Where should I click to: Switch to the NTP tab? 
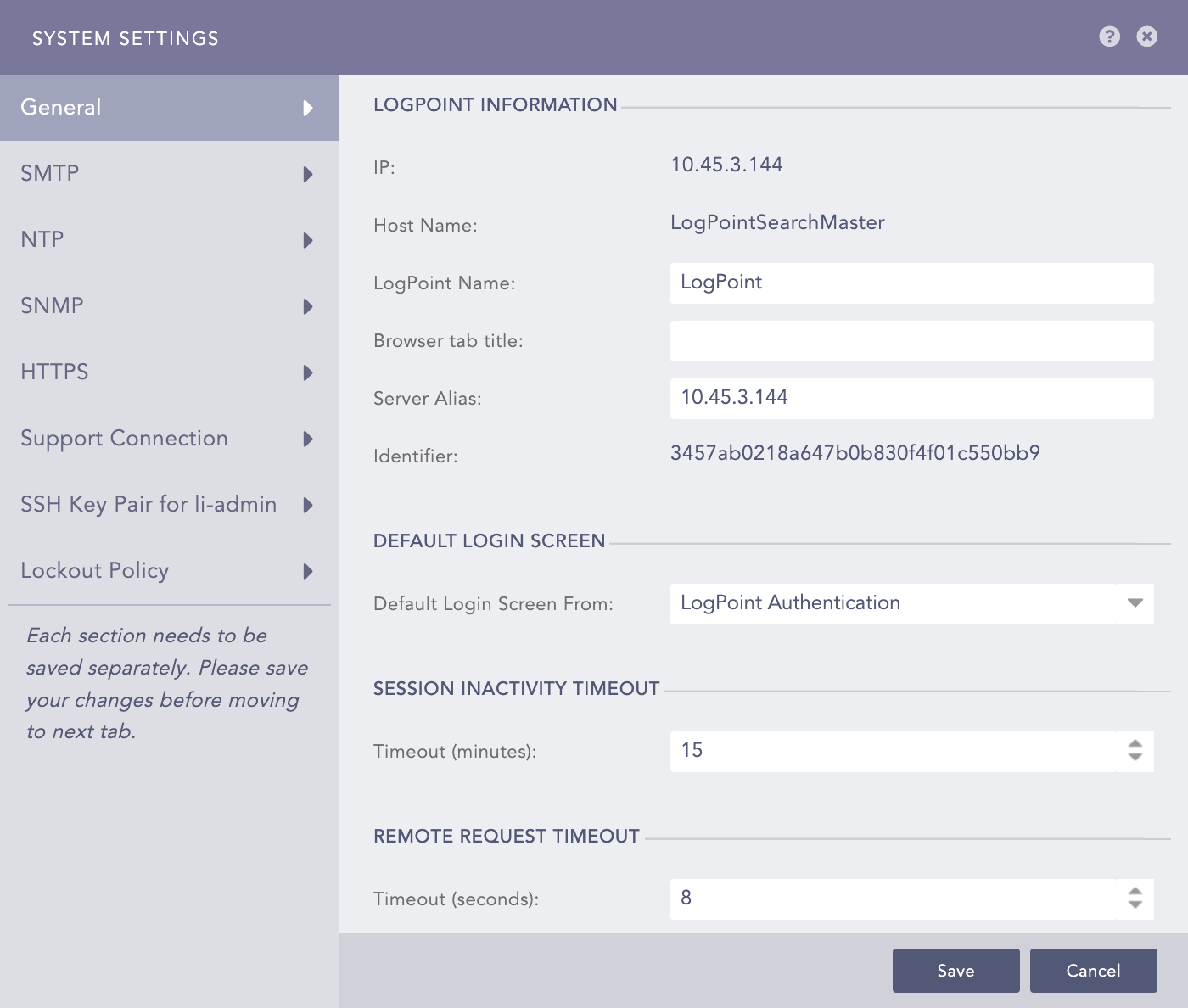coord(169,240)
